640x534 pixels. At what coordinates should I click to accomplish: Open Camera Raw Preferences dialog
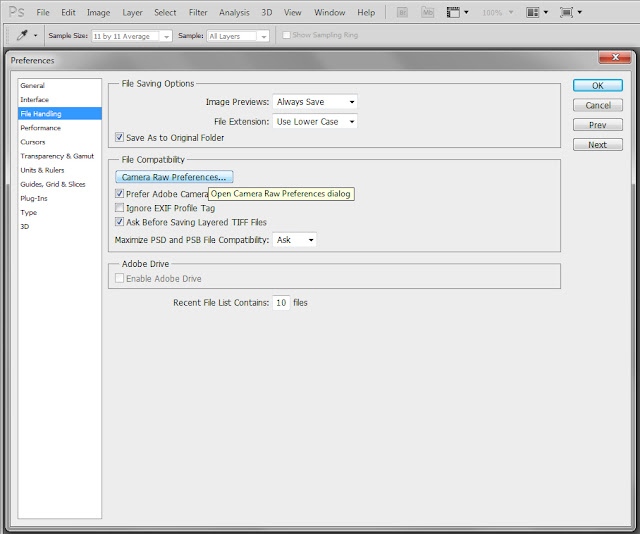point(174,177)
